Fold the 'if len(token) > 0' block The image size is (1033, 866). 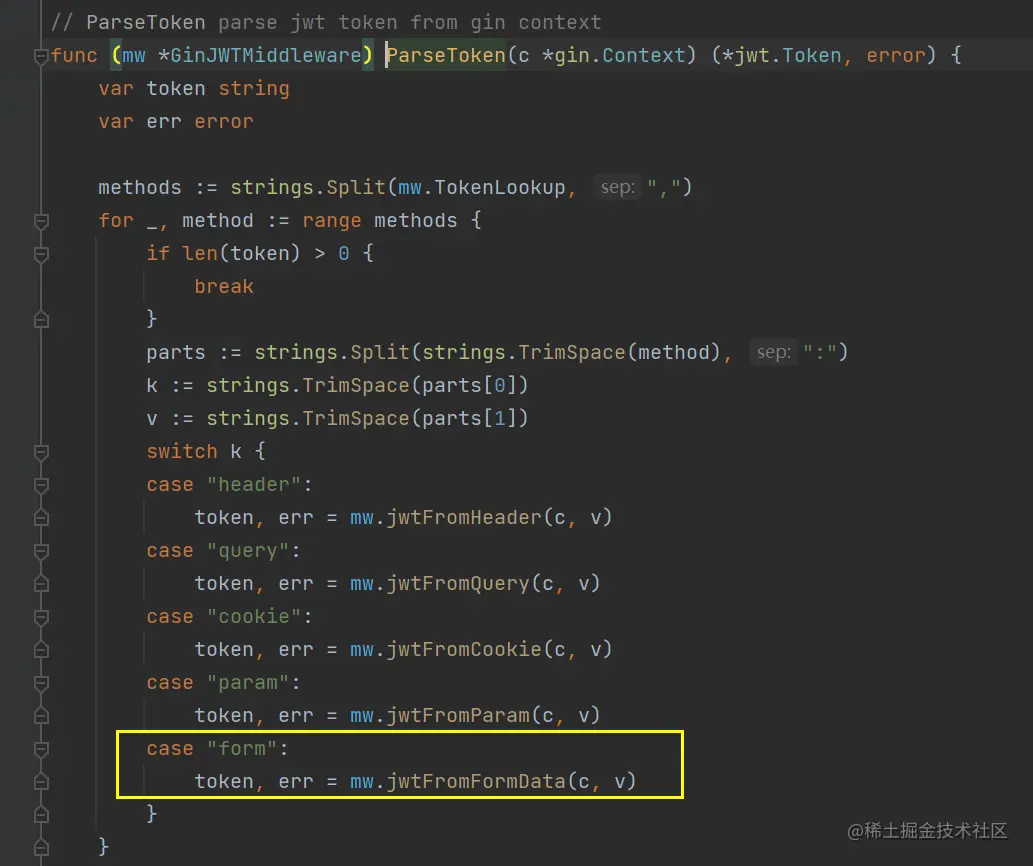41,254
